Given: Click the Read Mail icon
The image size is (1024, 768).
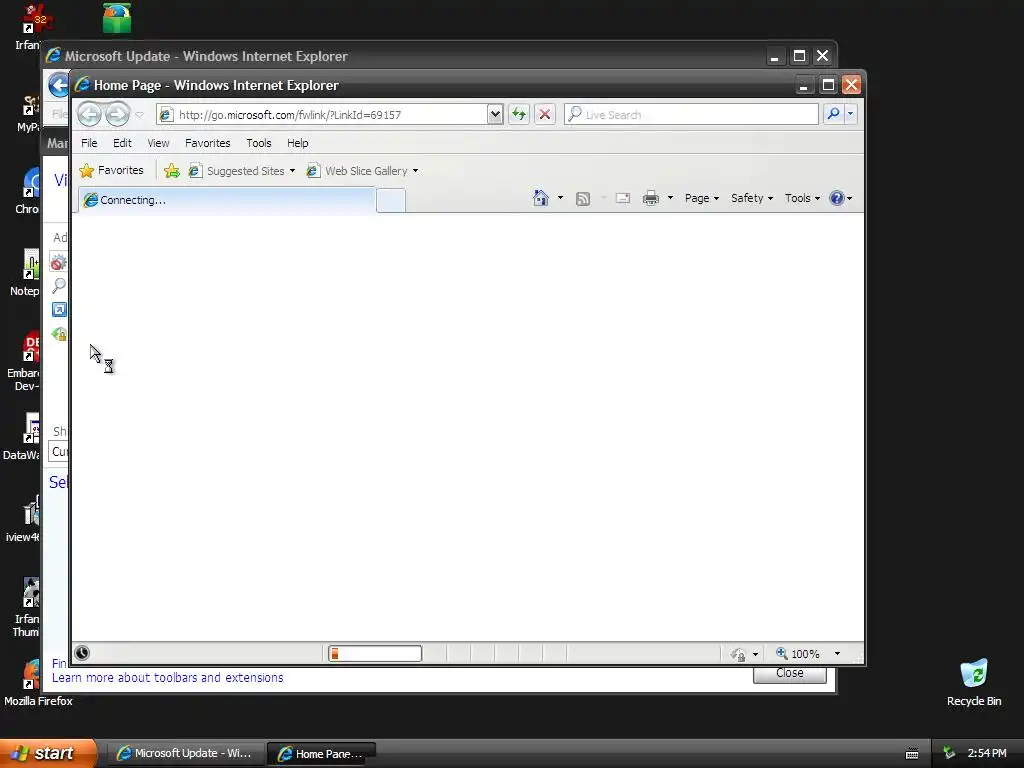Looking at the screenshot, I should (623, 199).
